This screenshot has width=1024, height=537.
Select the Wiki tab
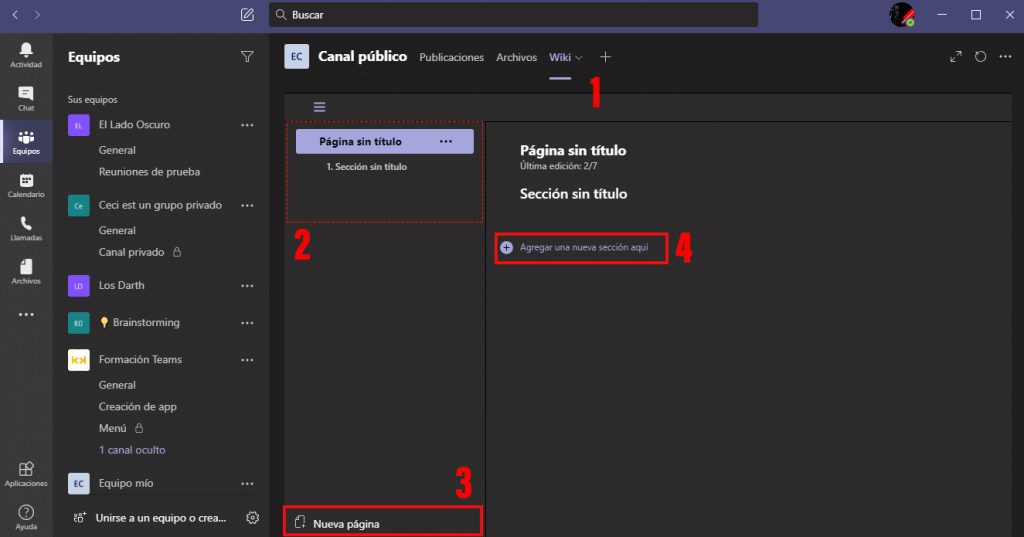pos(560,57)
